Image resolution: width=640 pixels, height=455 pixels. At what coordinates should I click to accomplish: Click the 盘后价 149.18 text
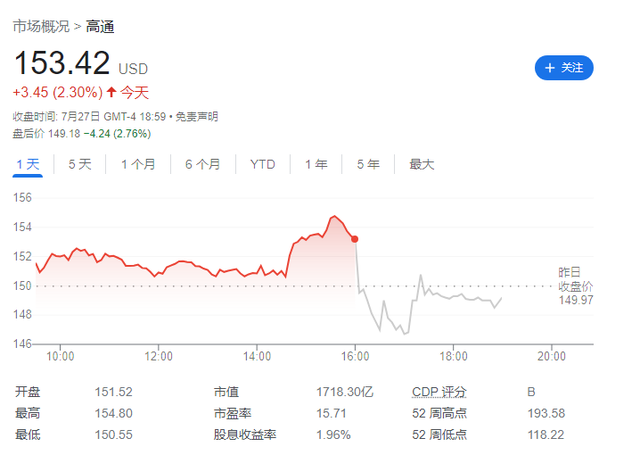pyautogui.click(x=47, y=133)
